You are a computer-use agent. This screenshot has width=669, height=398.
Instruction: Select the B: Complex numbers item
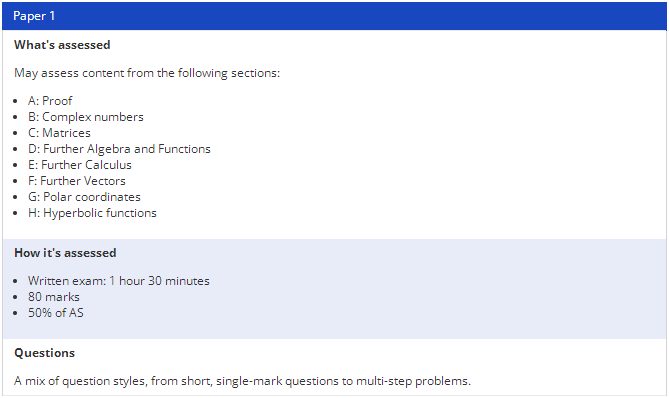click(x=86, y=117)
